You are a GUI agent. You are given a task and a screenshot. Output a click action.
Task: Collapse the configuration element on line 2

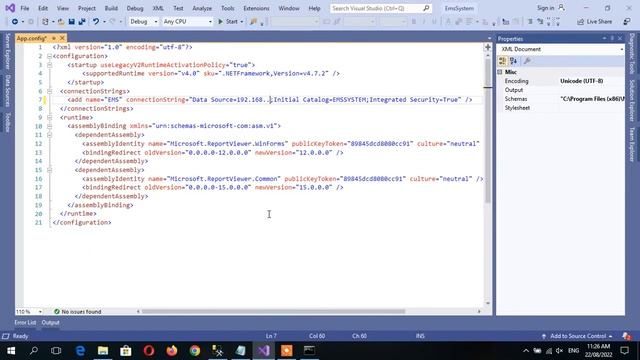pos(49,56)
